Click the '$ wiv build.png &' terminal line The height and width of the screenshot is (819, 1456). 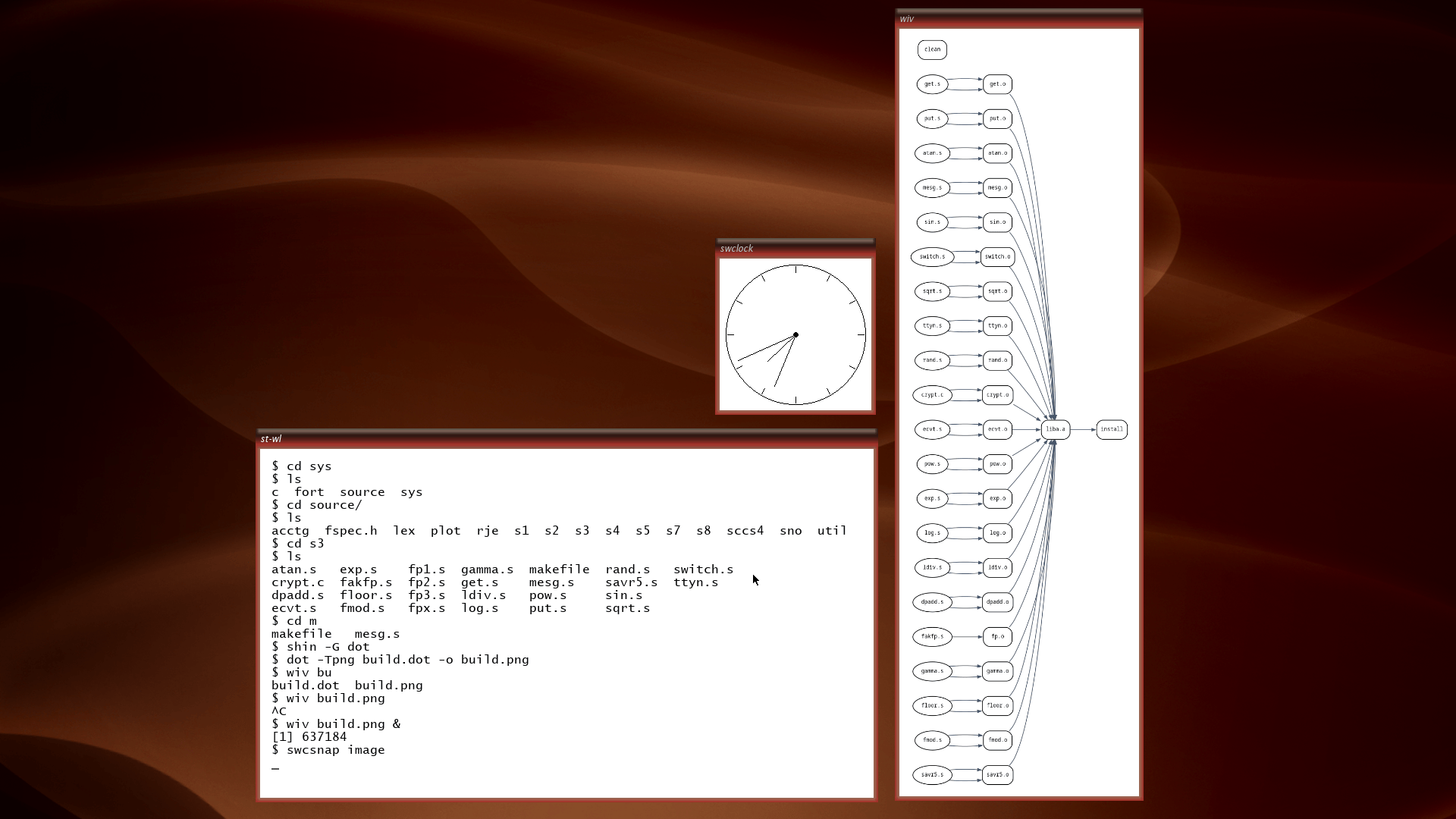click(336, 724)
